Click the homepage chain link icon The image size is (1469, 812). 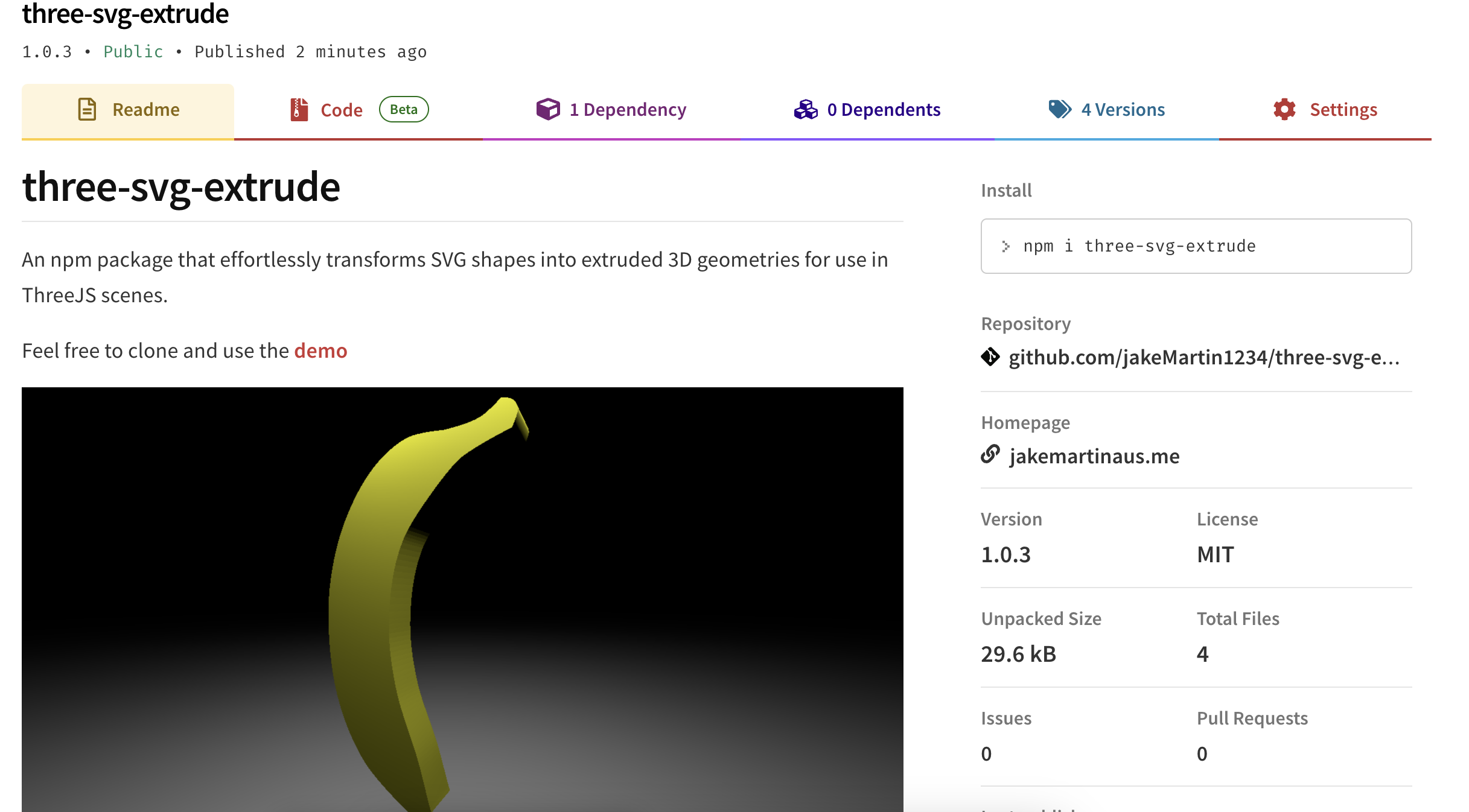coord(990,454)
